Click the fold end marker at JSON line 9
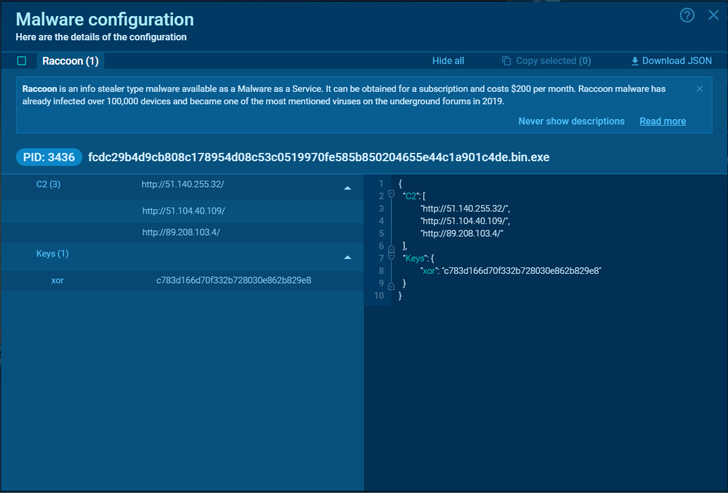 pyautogui.click(x=391, y=286)
